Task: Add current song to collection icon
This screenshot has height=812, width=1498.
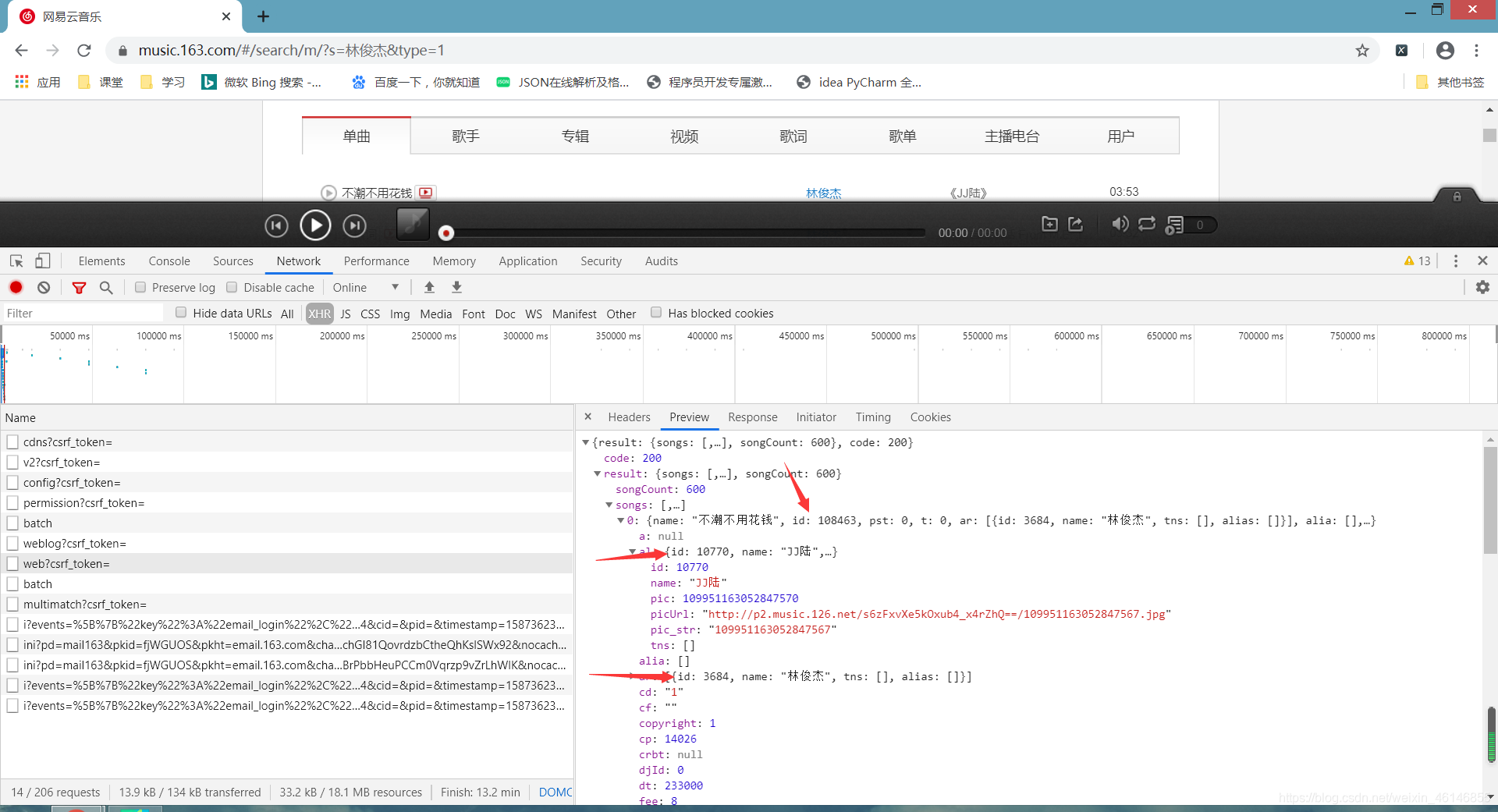Action: coord(1050,224)
